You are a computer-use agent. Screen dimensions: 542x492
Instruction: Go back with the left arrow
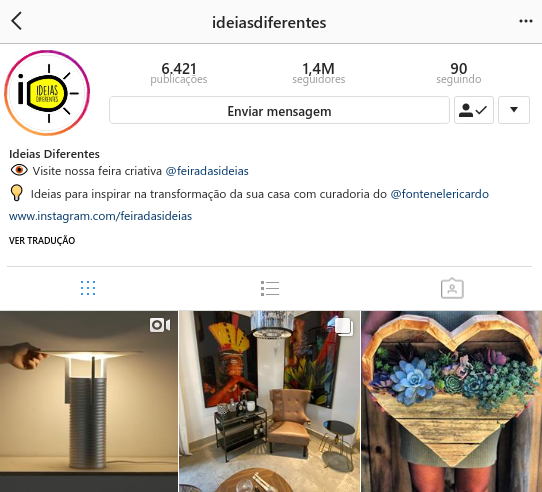pyautogui.click(x=17, y=21)
